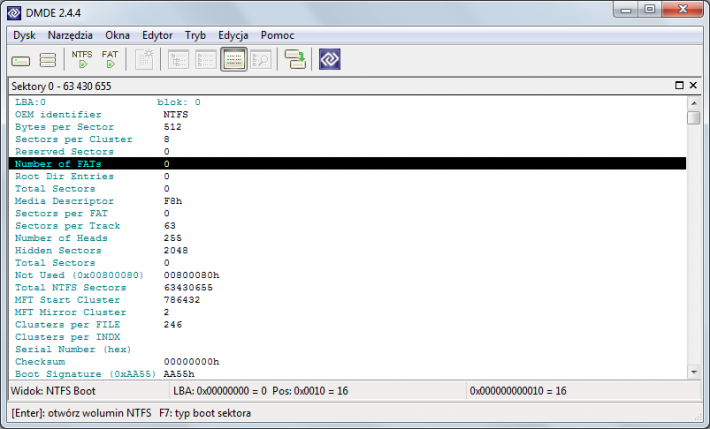The width and height of the screenshot is (710, 429).
Task: Click the DMDE title bar application icon
Action: coord(14,13)
